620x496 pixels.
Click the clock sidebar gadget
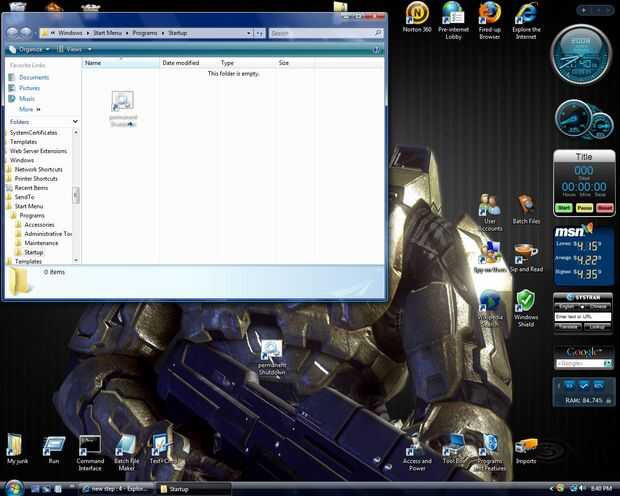581,55
